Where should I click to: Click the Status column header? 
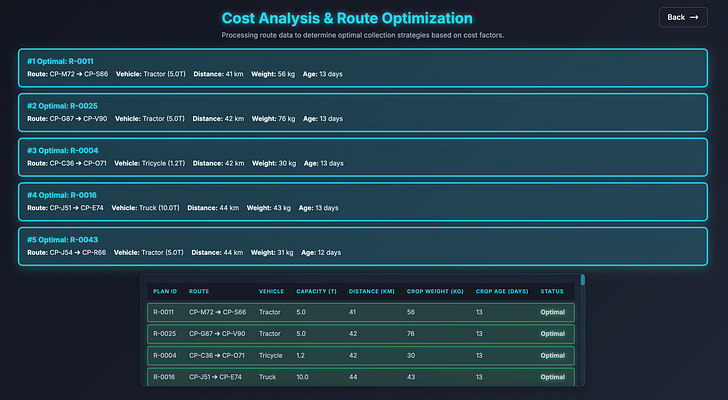point(552,291)
